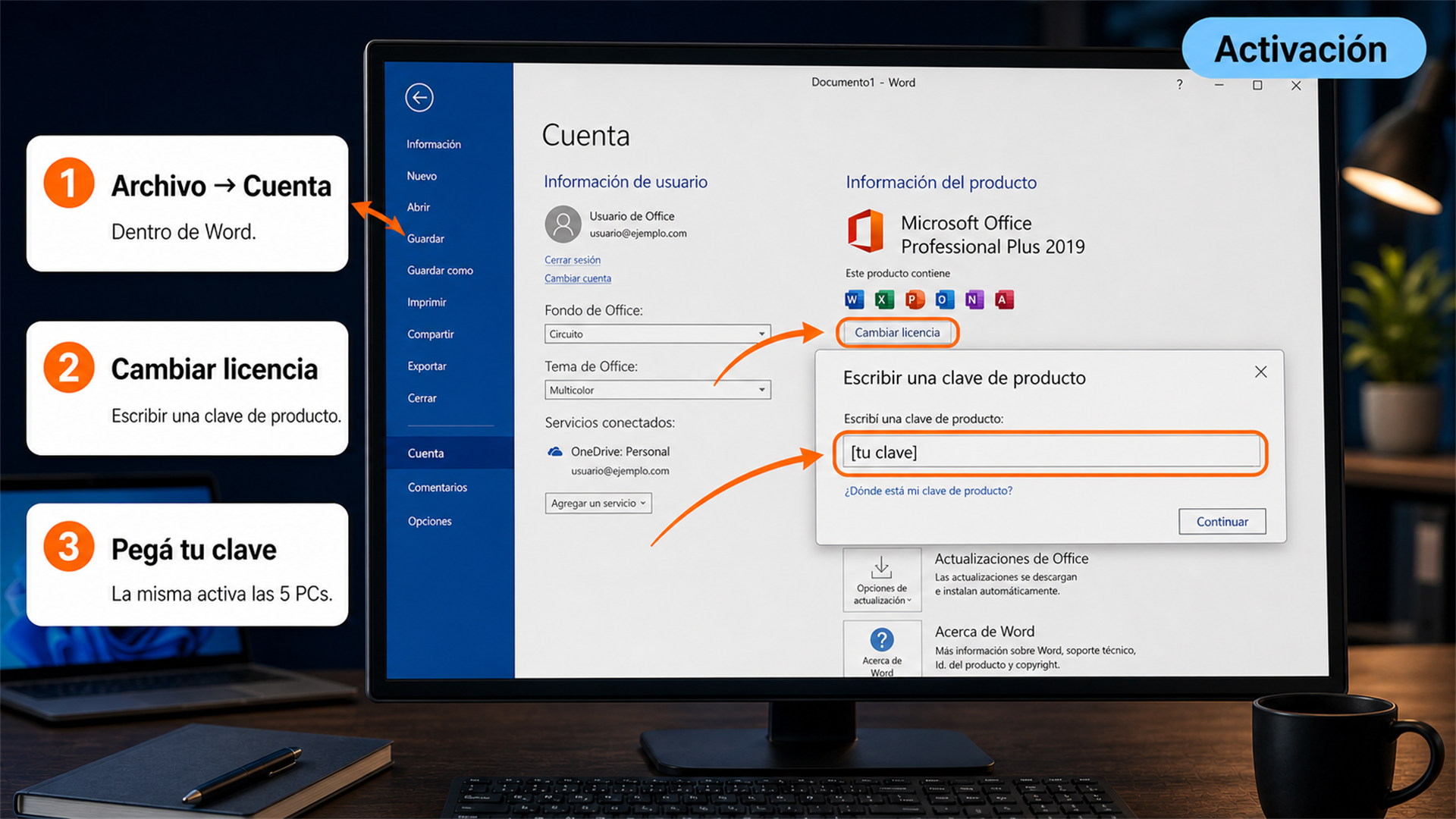The width and height of the screenshot is (1456, 819).
Task: Open Información in the backstage menu
Action: (x=434, y=144)
